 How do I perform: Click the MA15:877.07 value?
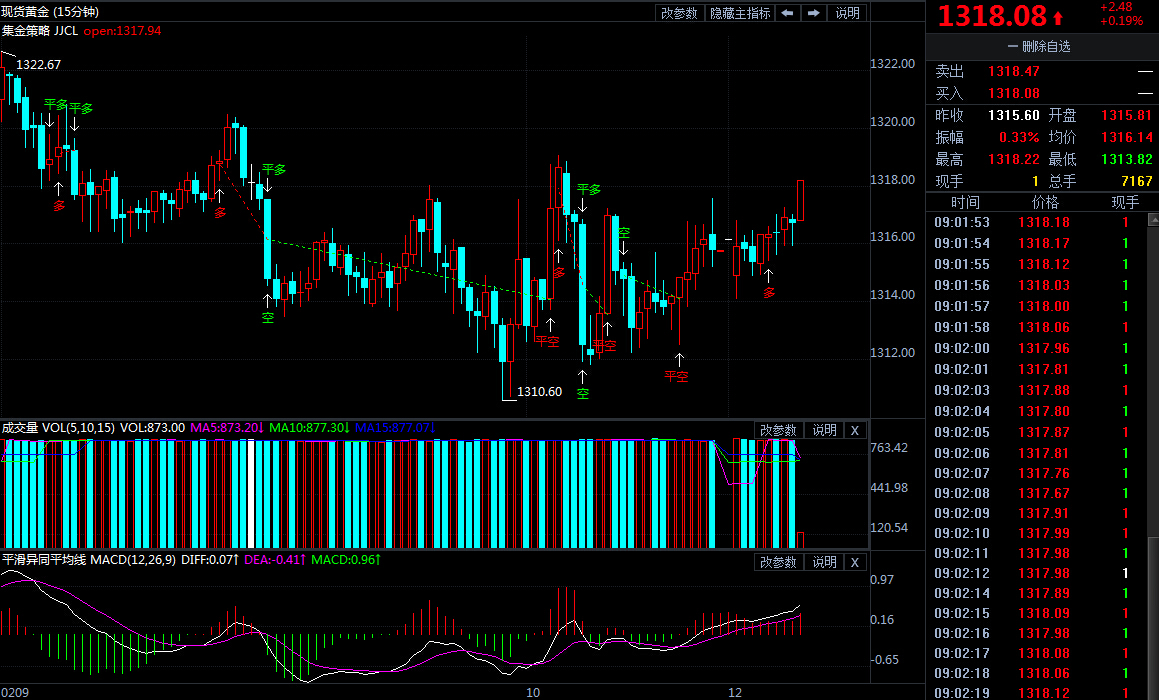395,428
